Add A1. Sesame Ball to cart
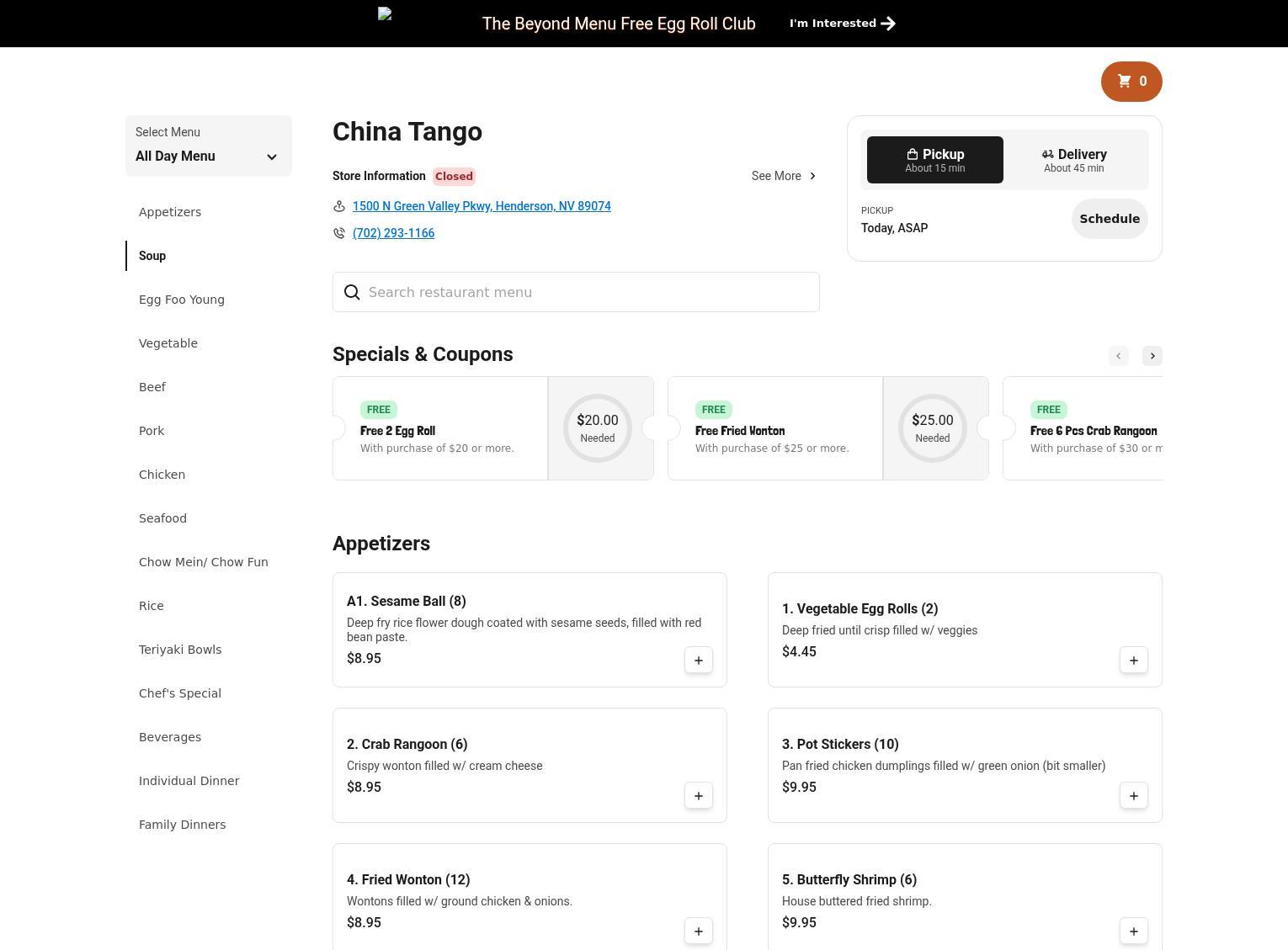Viewport: 1288px width, 950px height. [698, 661]
